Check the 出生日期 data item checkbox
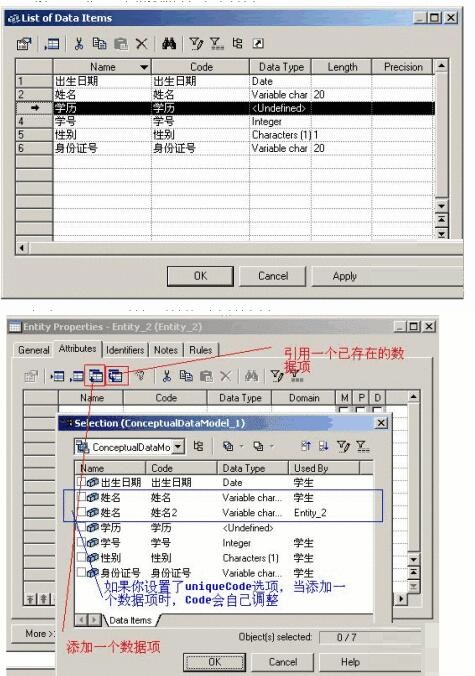 [x=81, y=481]
